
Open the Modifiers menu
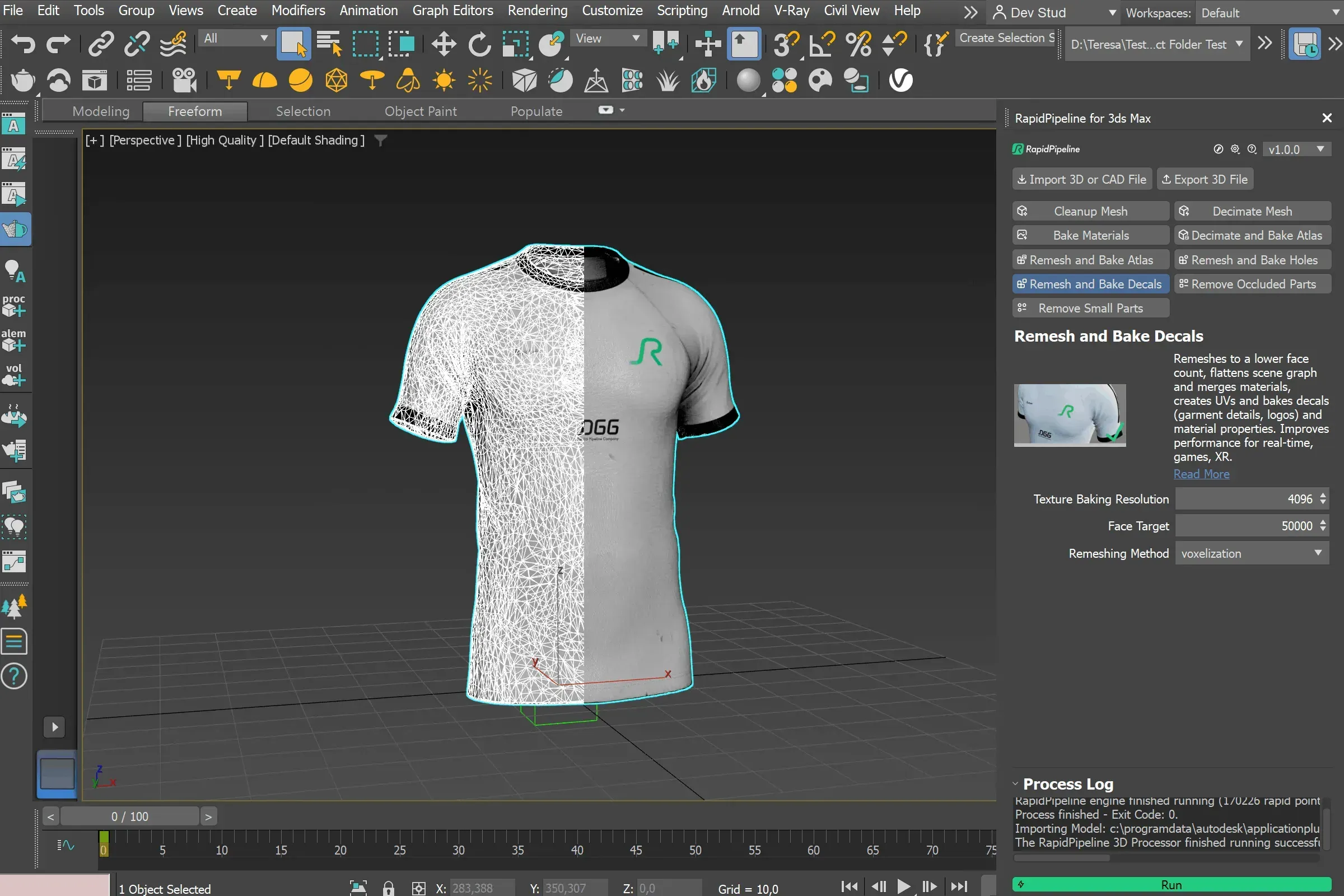coord(298,10)
